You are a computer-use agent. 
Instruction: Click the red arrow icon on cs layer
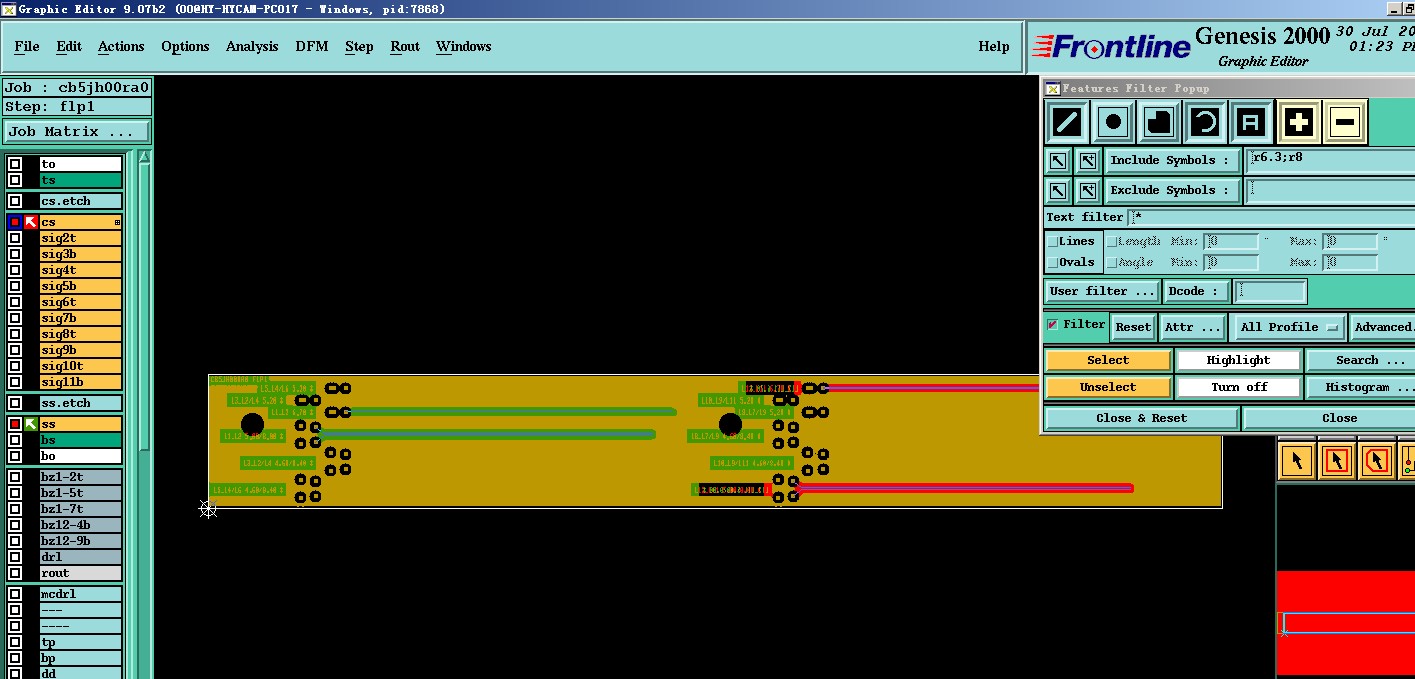(x=31, y=222)
